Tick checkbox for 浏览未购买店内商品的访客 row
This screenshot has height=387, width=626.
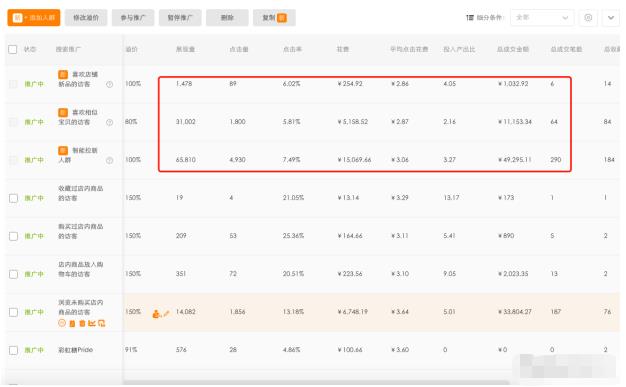tap(14, 312)
